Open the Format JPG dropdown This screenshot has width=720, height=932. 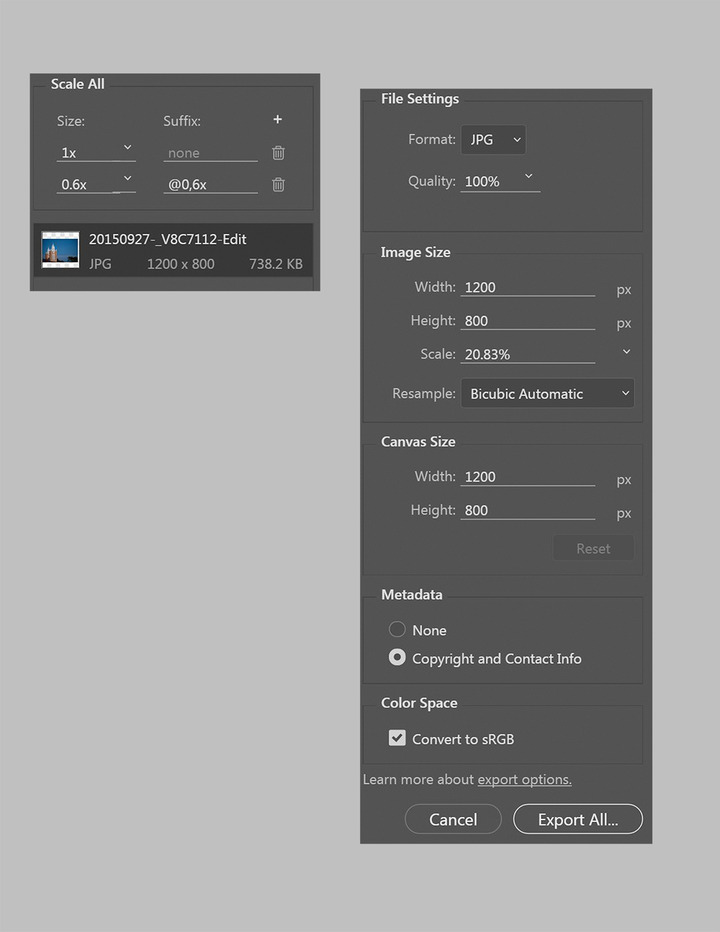[x=493, y=140]
